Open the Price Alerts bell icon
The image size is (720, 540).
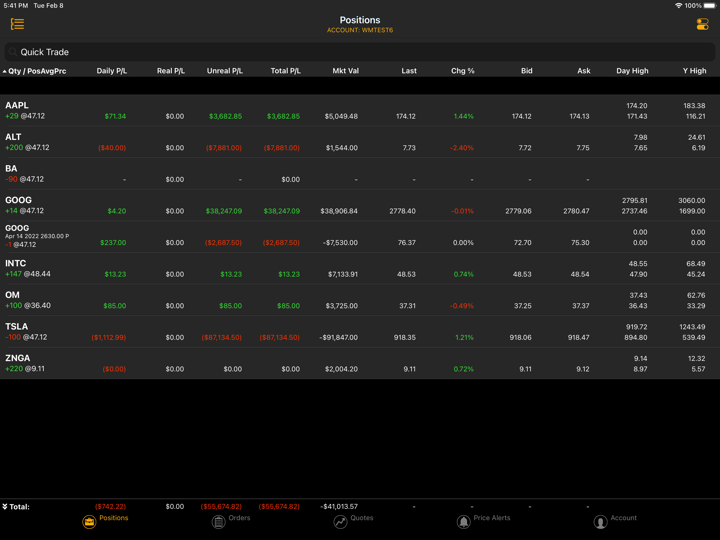463,521
